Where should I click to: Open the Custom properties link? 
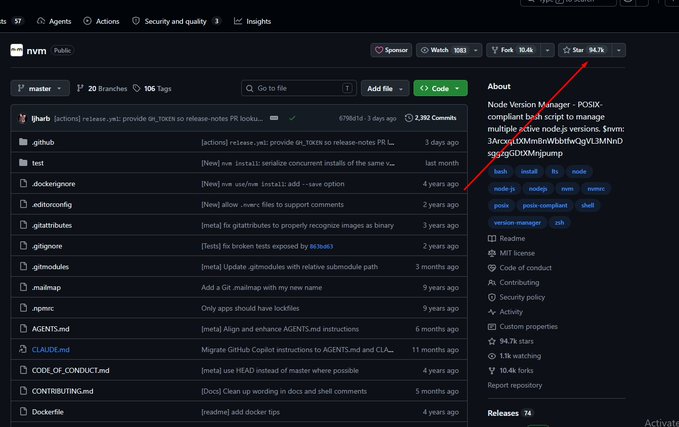(x=523, y=327)
